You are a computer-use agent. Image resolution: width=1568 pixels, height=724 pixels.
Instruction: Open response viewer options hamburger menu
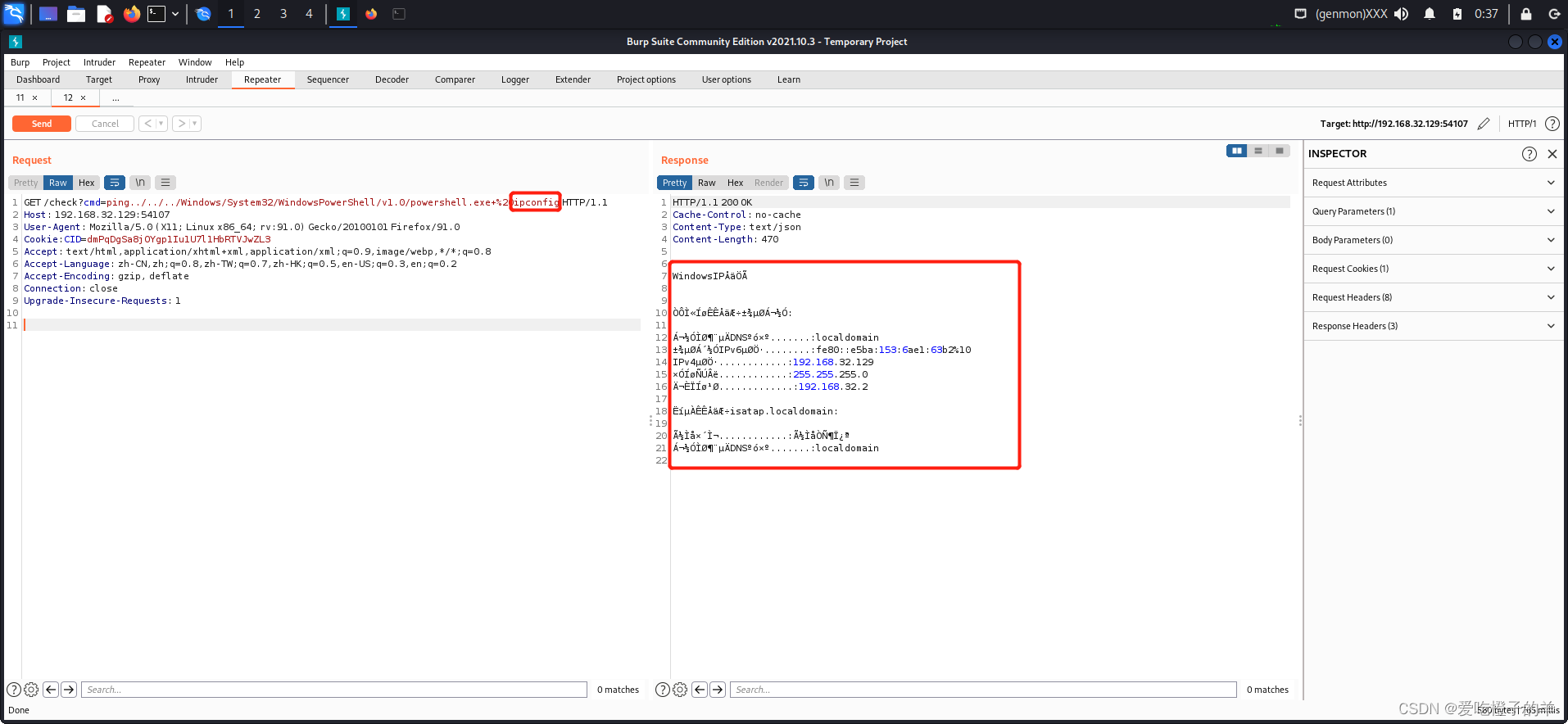[854, 183]
